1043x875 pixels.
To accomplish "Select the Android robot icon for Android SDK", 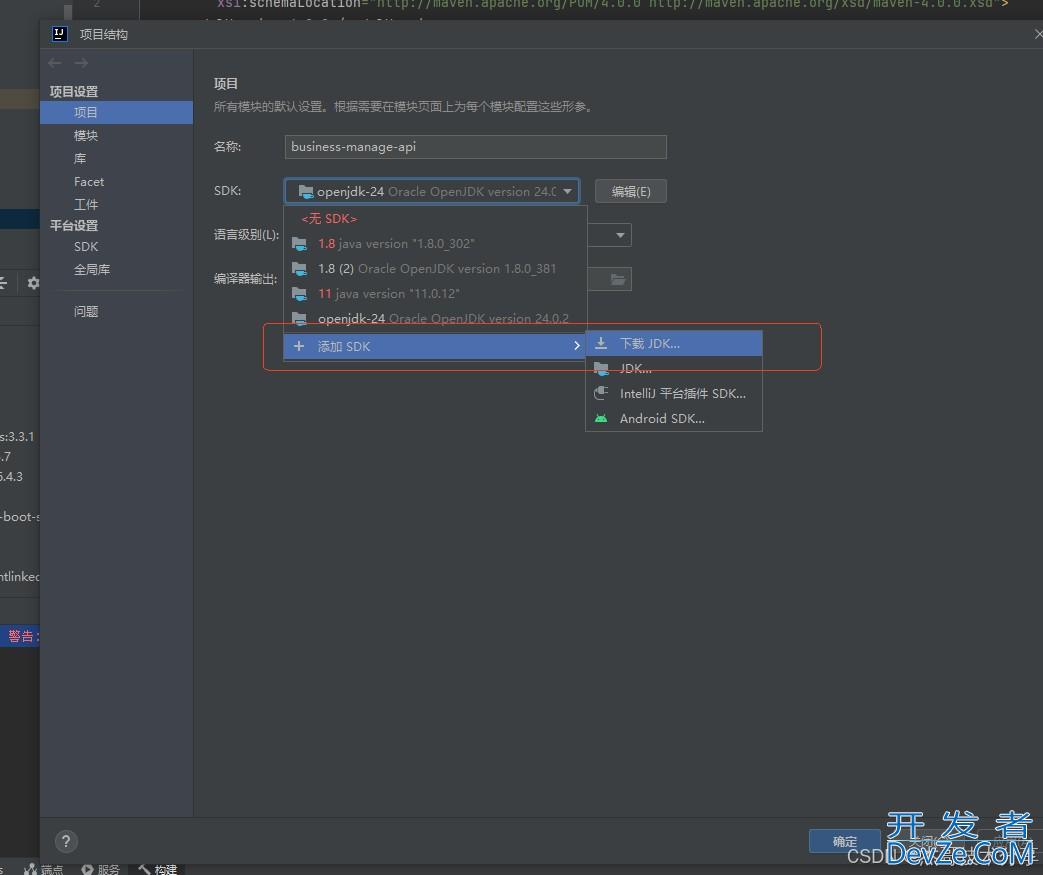I will click(601, 418).
